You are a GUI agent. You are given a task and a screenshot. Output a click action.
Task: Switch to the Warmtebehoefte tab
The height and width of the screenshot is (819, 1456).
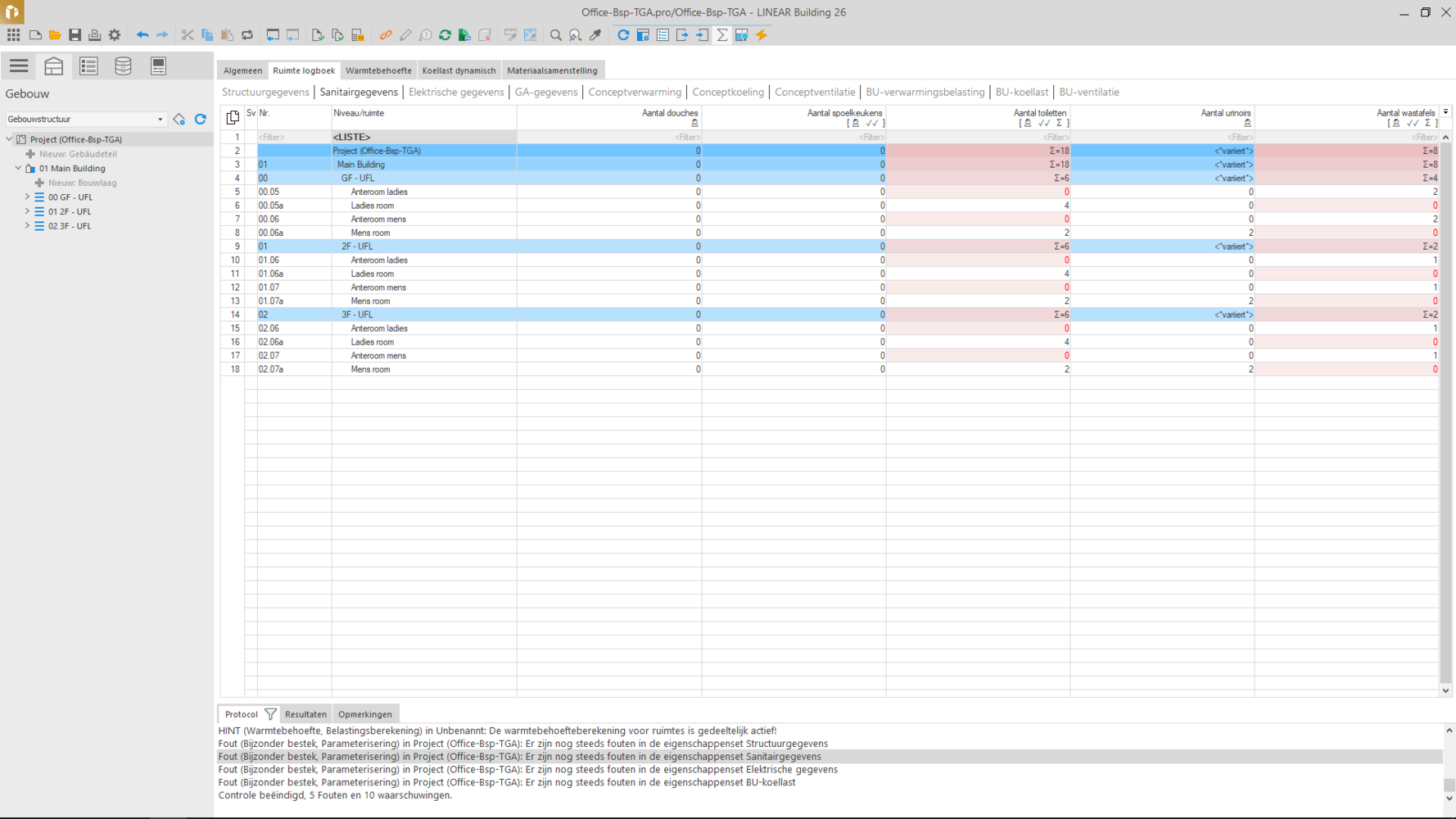(x=378, y=70)
